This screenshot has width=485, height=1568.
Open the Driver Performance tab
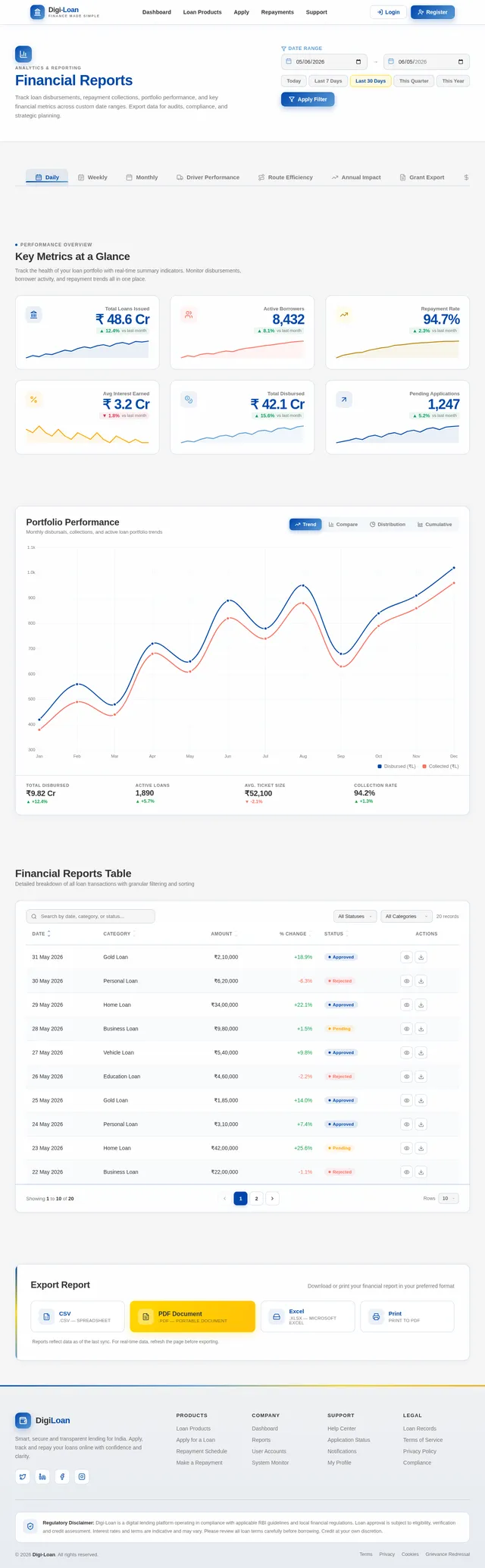208,177
